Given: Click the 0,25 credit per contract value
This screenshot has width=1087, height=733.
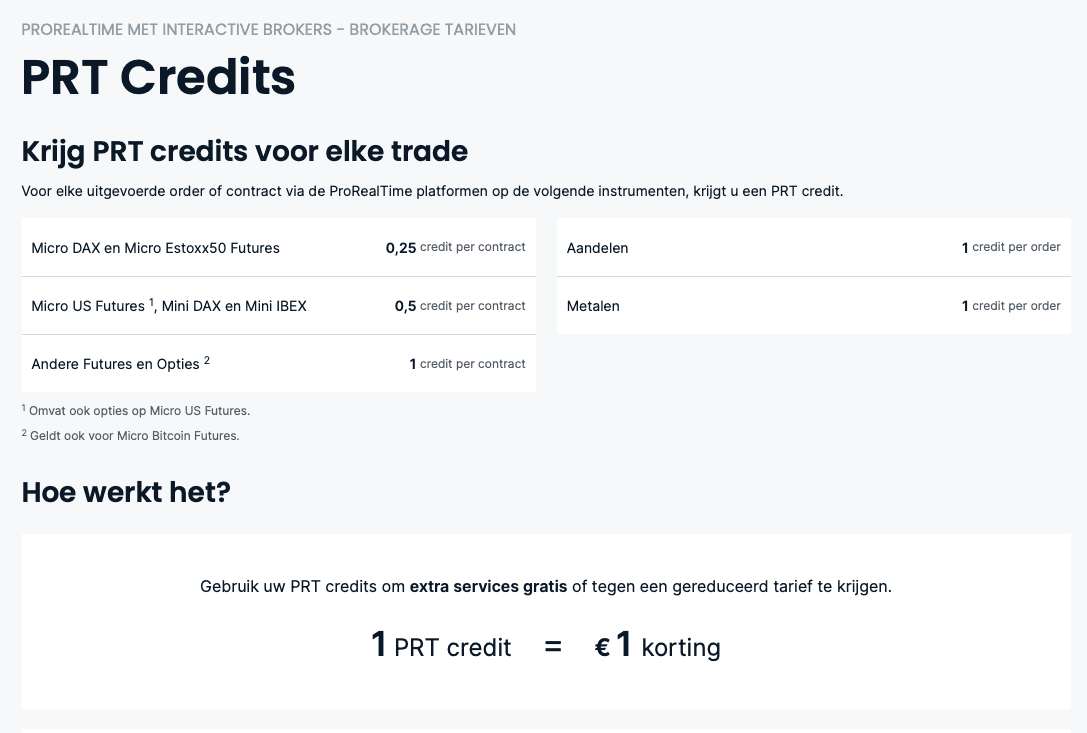Looking at the screenshot, I should click(455, 248).
